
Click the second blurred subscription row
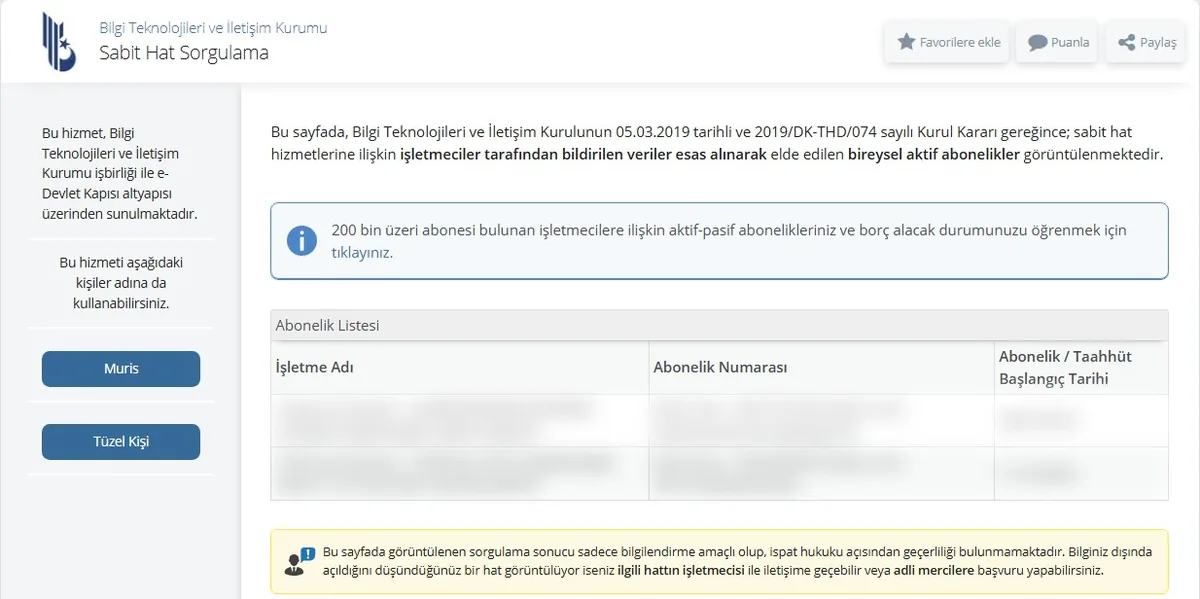tap(719, 474)
